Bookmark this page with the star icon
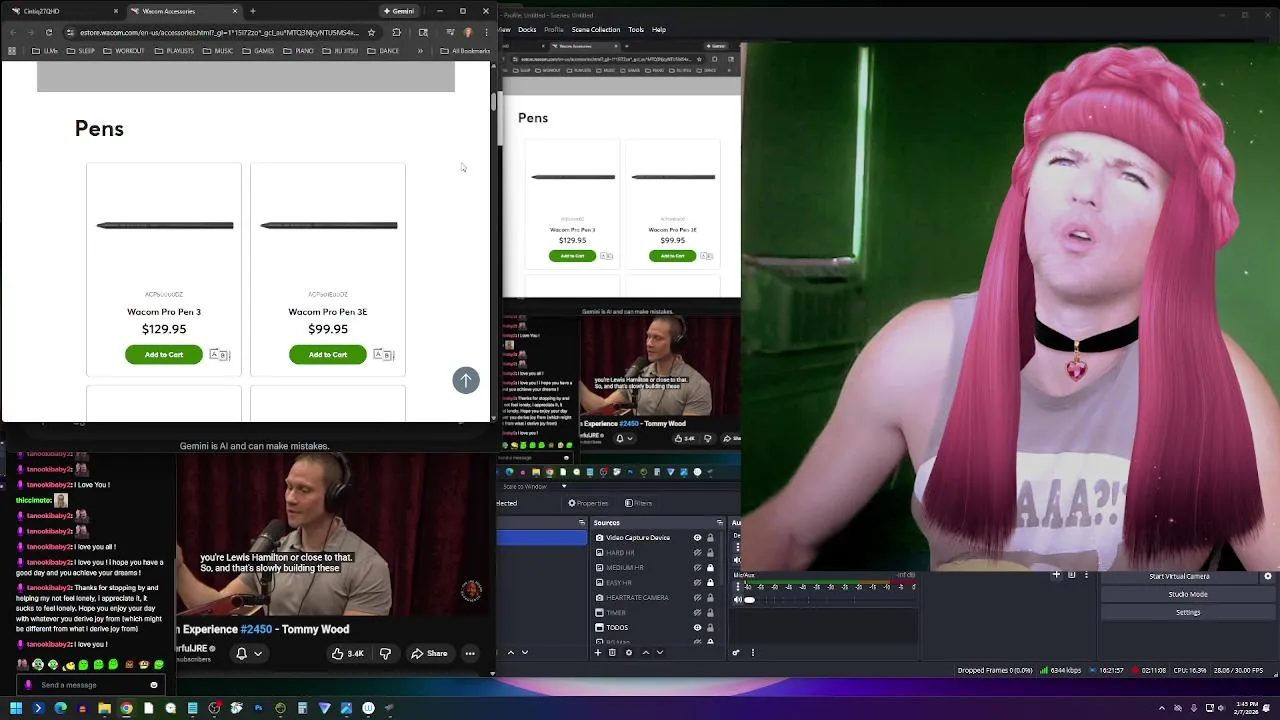 371,32
